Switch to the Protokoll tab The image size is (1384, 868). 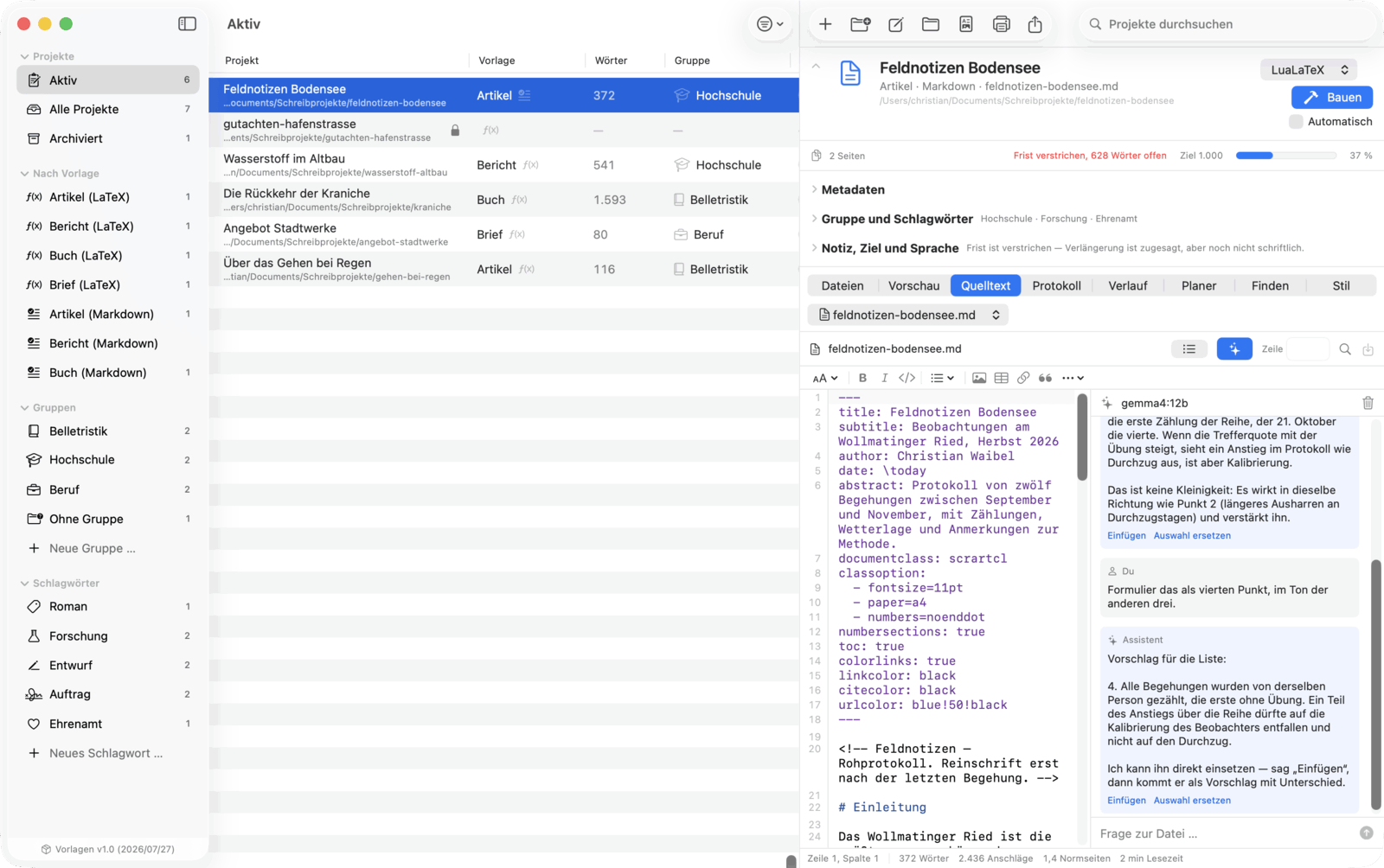pos(1056,286)
